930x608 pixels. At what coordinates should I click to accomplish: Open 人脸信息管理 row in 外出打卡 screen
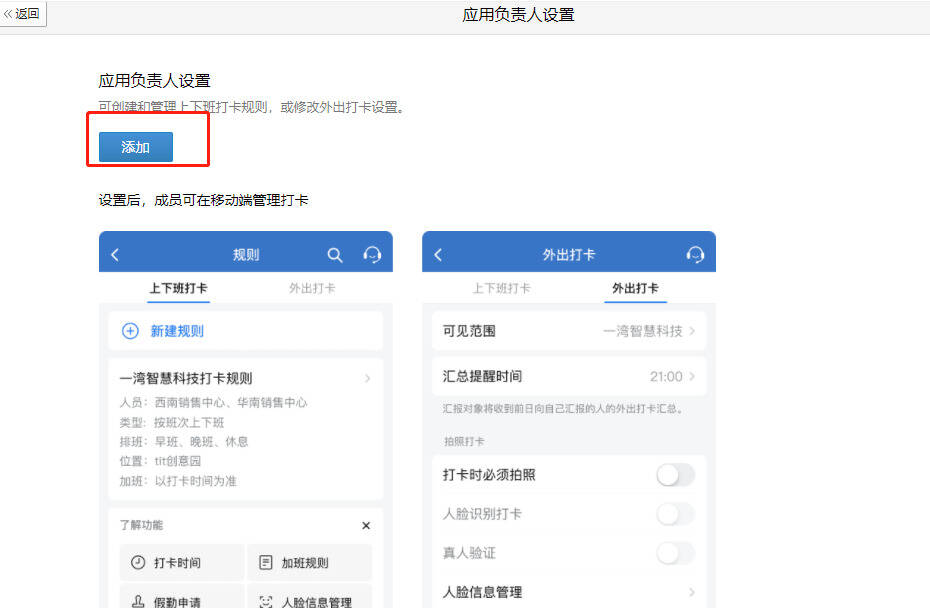click(569, 592)
